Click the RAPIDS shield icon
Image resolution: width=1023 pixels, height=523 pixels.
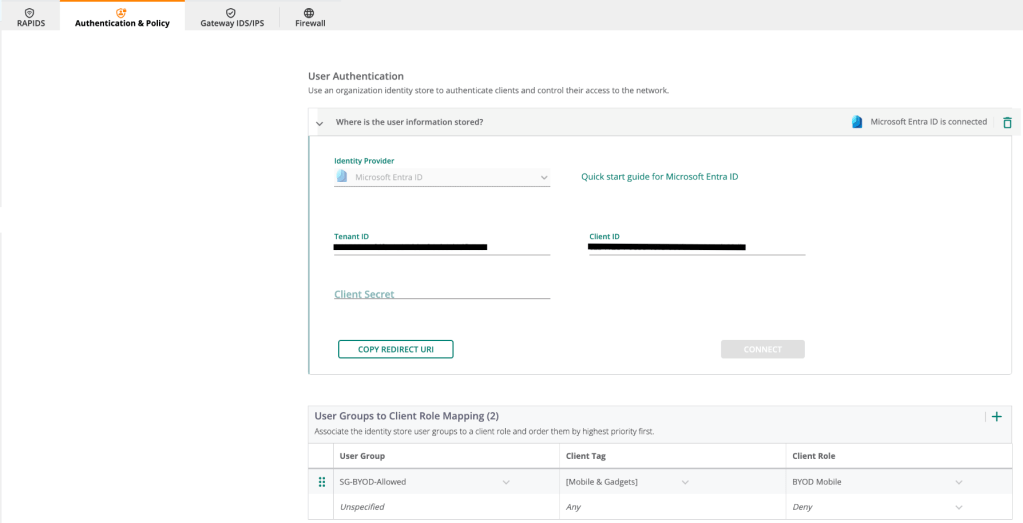30,12
